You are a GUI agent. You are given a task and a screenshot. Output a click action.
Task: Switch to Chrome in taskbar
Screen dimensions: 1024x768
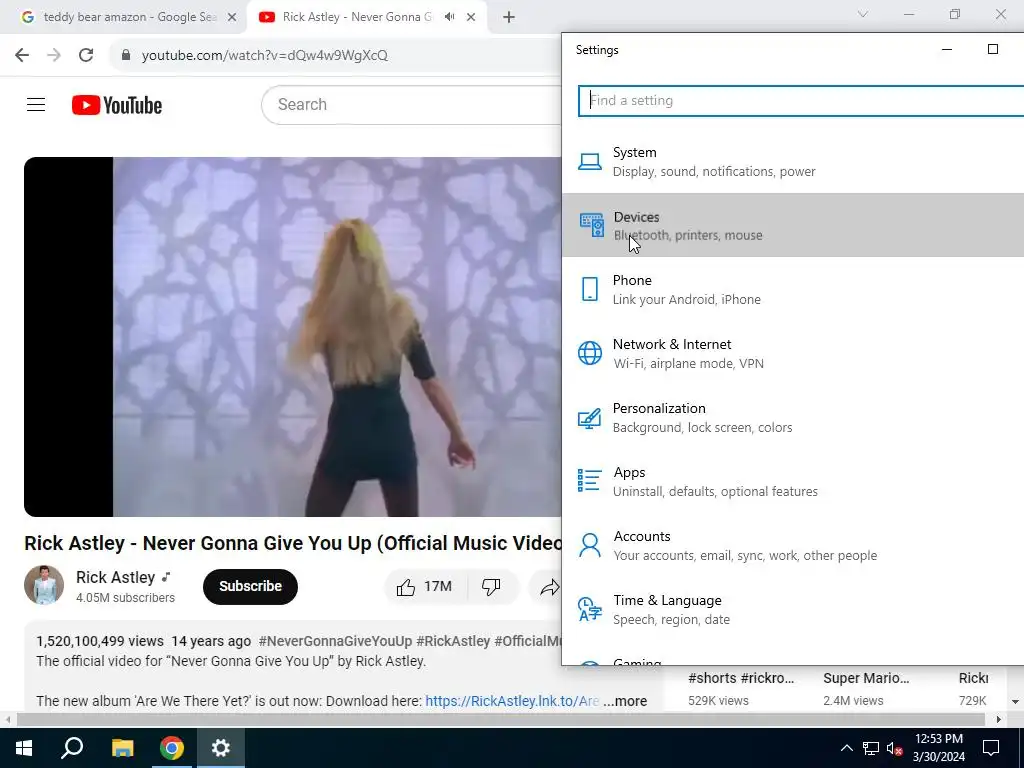tap(172, 748)
